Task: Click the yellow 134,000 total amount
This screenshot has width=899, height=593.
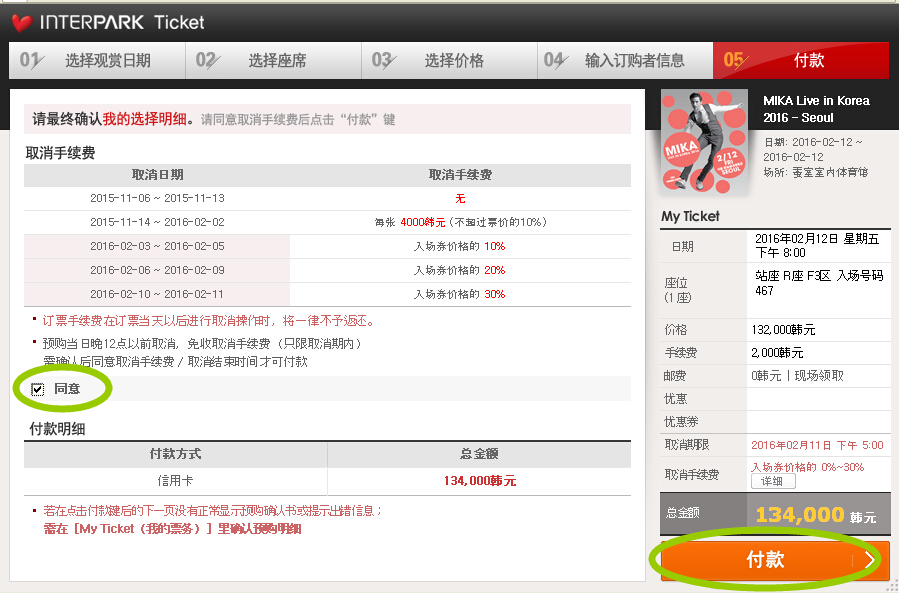Action: coord(800,515)
